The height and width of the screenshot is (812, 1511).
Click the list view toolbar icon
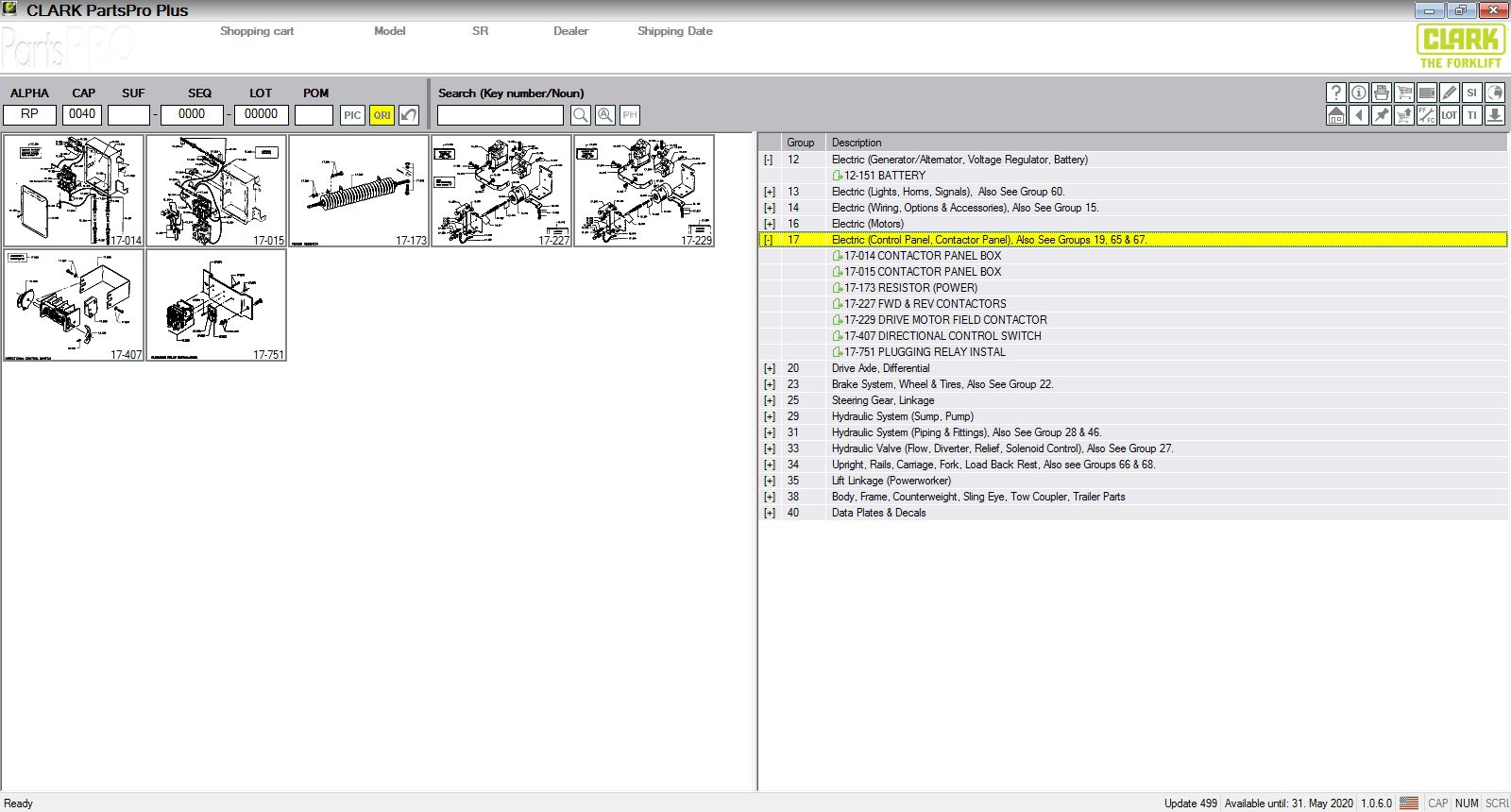tap(1427, 93)
